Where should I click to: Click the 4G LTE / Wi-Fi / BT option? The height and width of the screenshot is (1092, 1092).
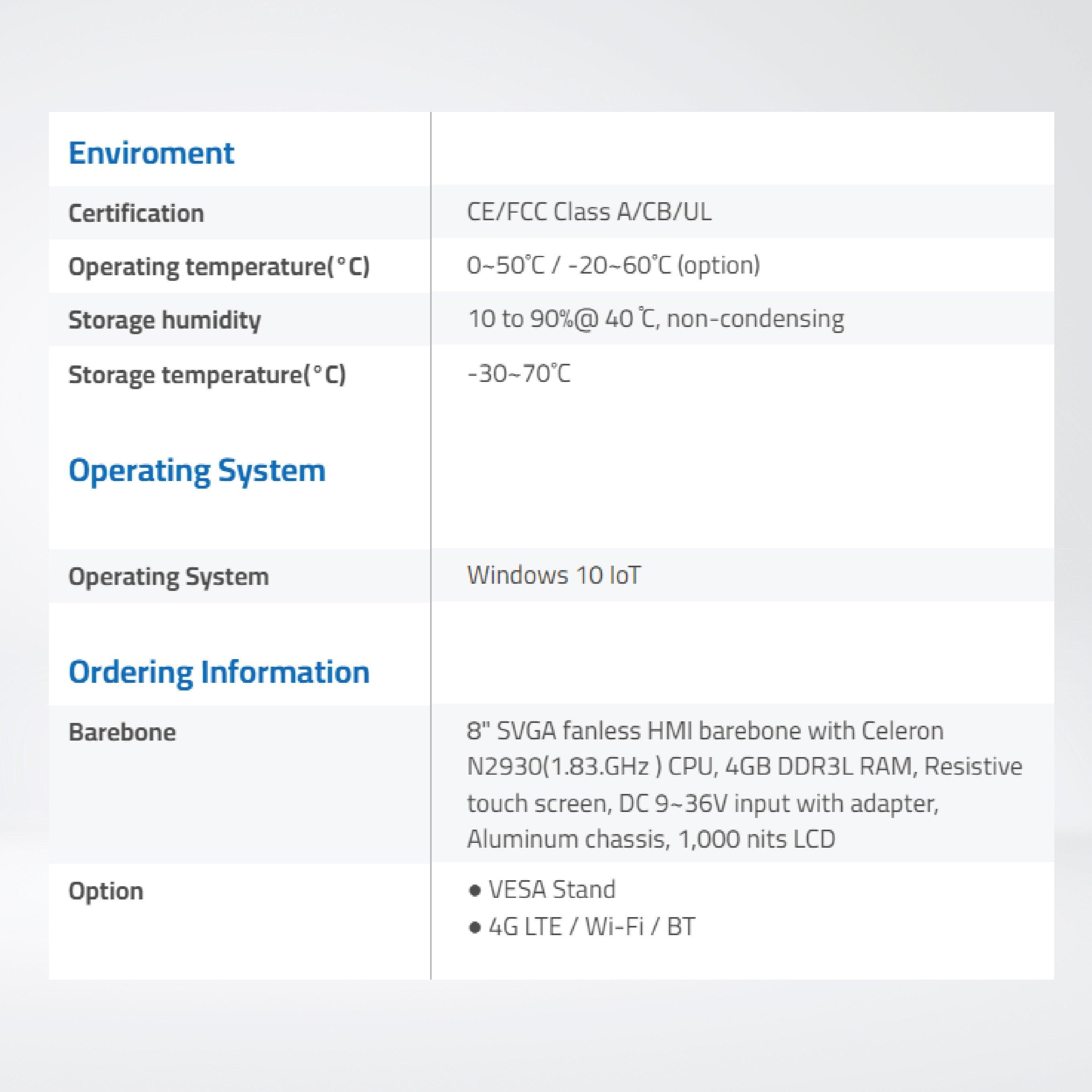(582, 927)
